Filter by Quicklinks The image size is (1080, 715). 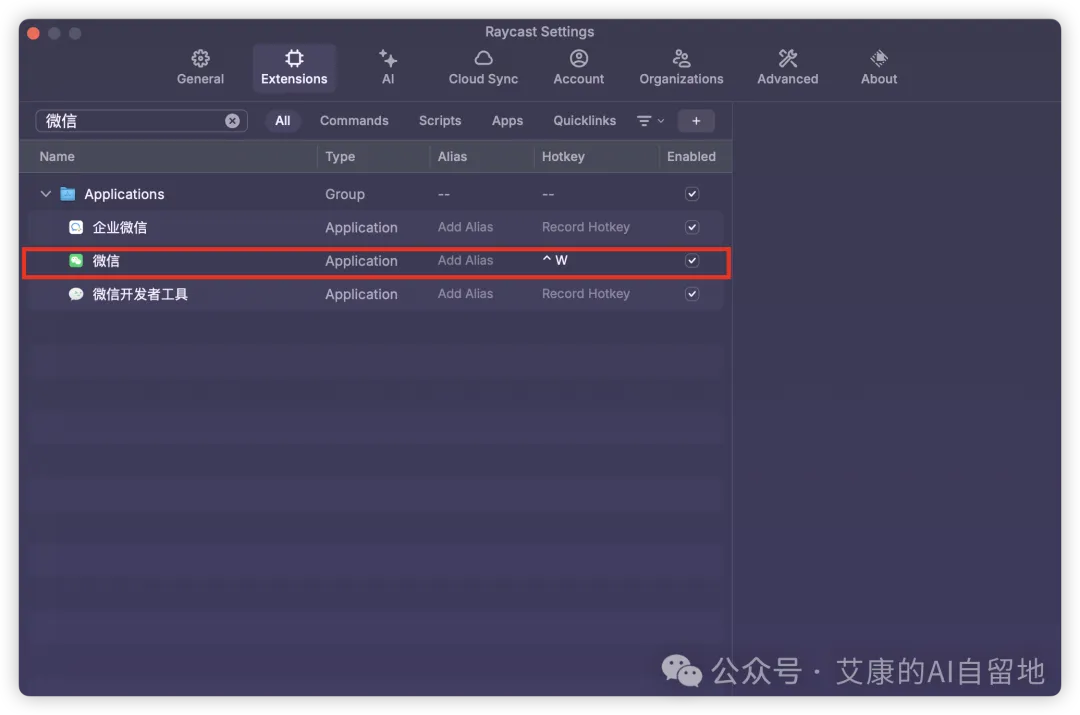pos(584,121)
